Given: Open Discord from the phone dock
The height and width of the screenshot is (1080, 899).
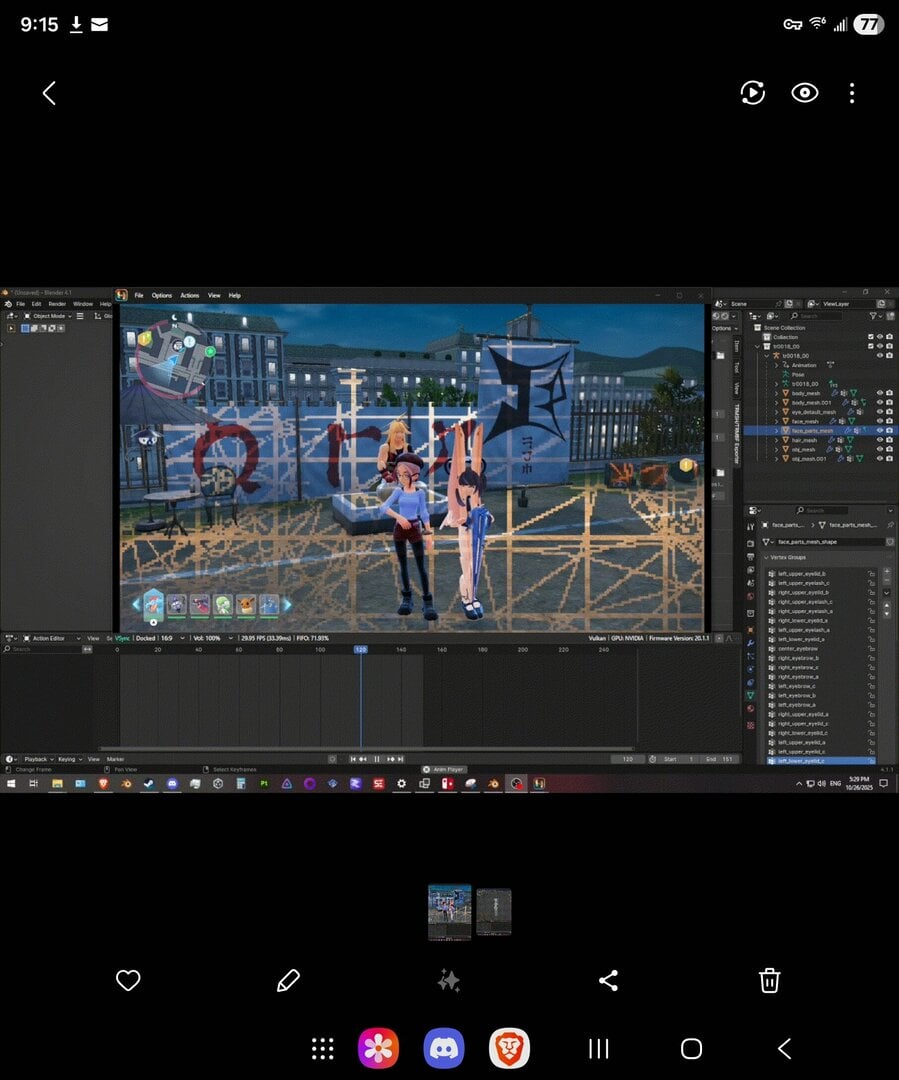Looking at the screenshot, I should click(444, 1048).
